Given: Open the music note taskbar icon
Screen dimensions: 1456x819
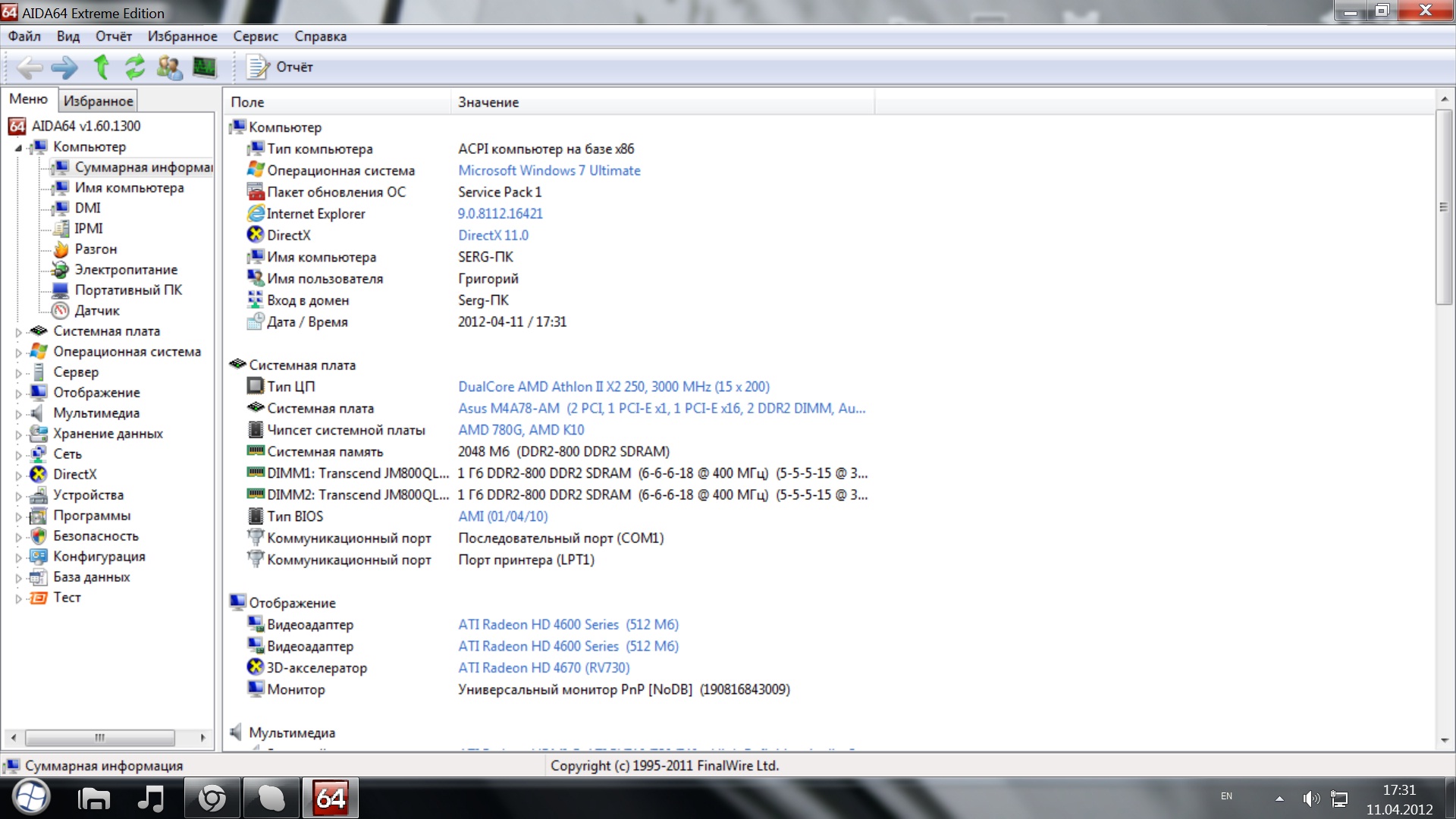Looking at the screenshot, I should (151, 799).
